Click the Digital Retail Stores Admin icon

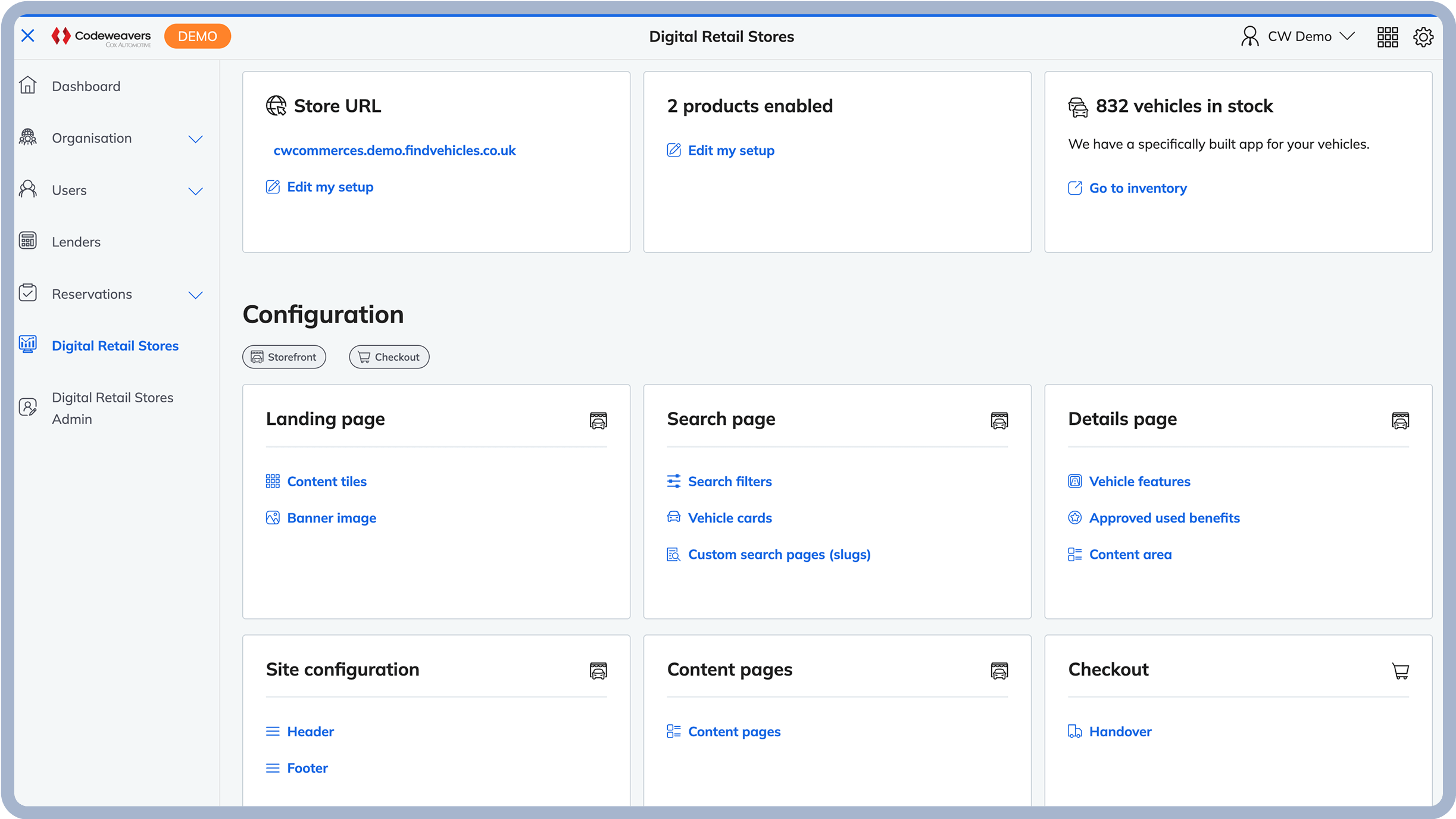pos(28,407)
